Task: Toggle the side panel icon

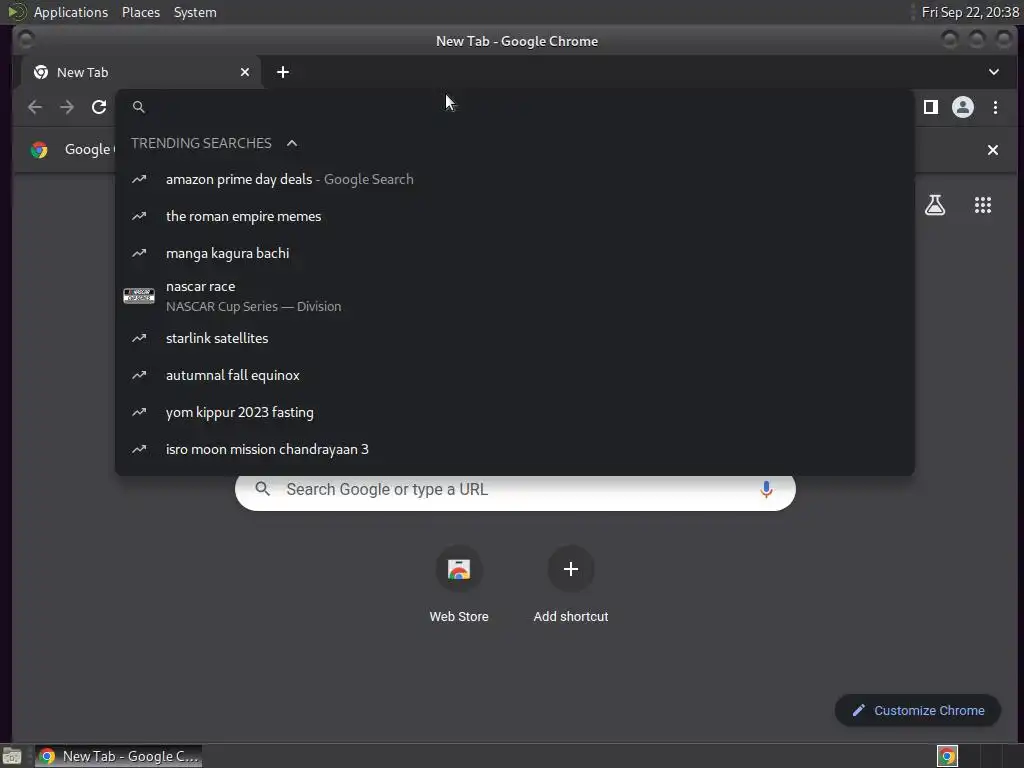Action: (931, 107)
